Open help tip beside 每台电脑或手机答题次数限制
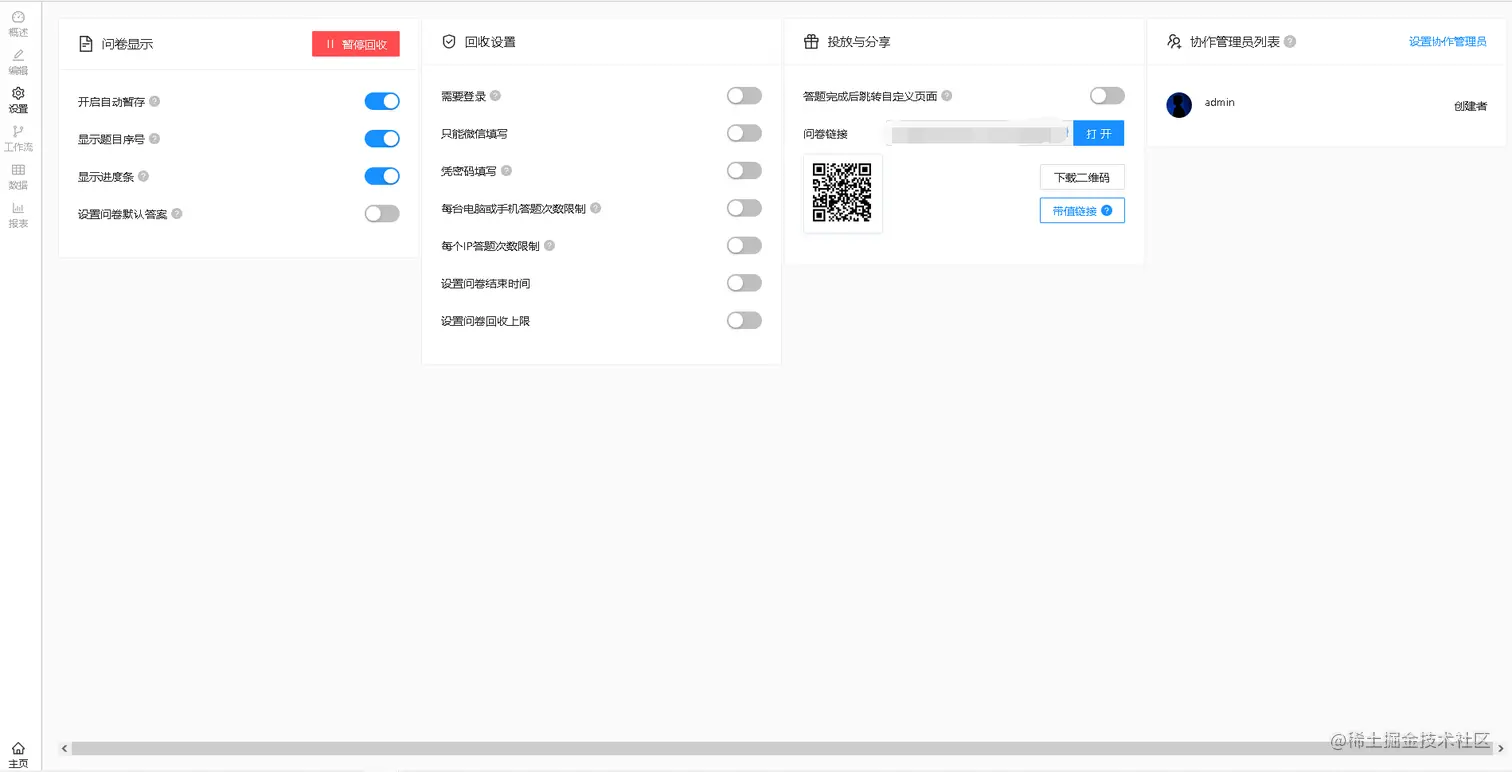The height and width of the screenshot is (772, 1512). point(595,207)
